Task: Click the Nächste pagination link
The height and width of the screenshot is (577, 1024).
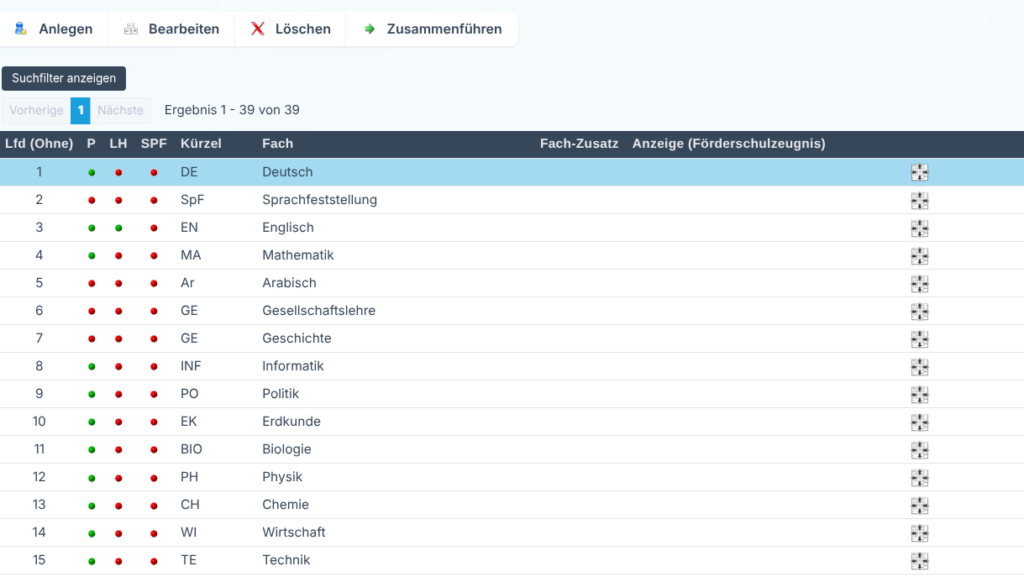Action: [x=120, y=110]
